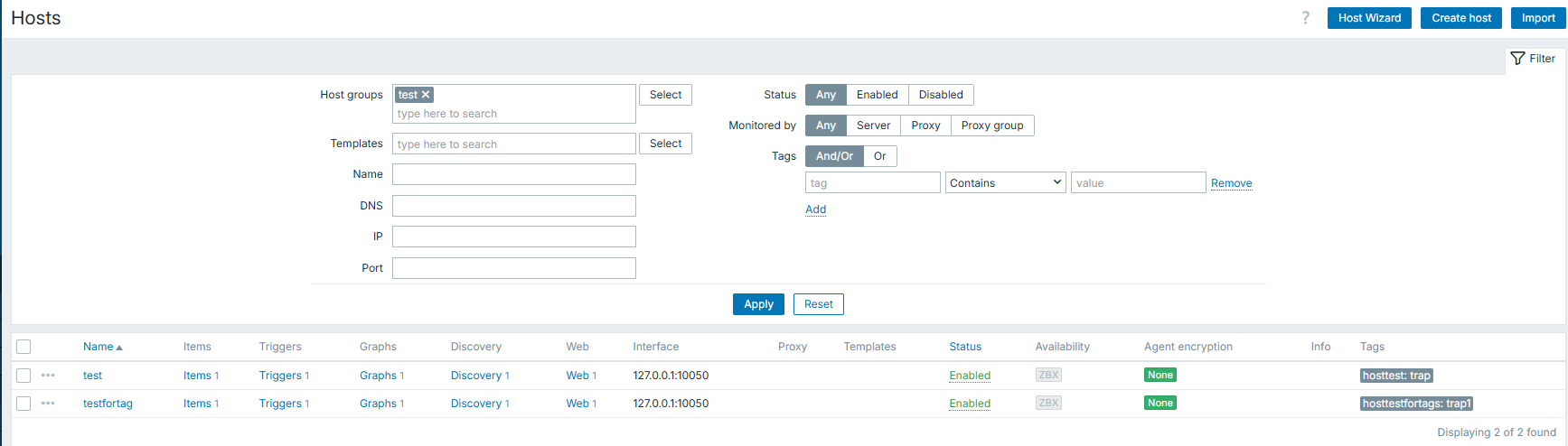The image size is (1568, 446).
Task: Click the Create host button
Action: point(1460,18)
